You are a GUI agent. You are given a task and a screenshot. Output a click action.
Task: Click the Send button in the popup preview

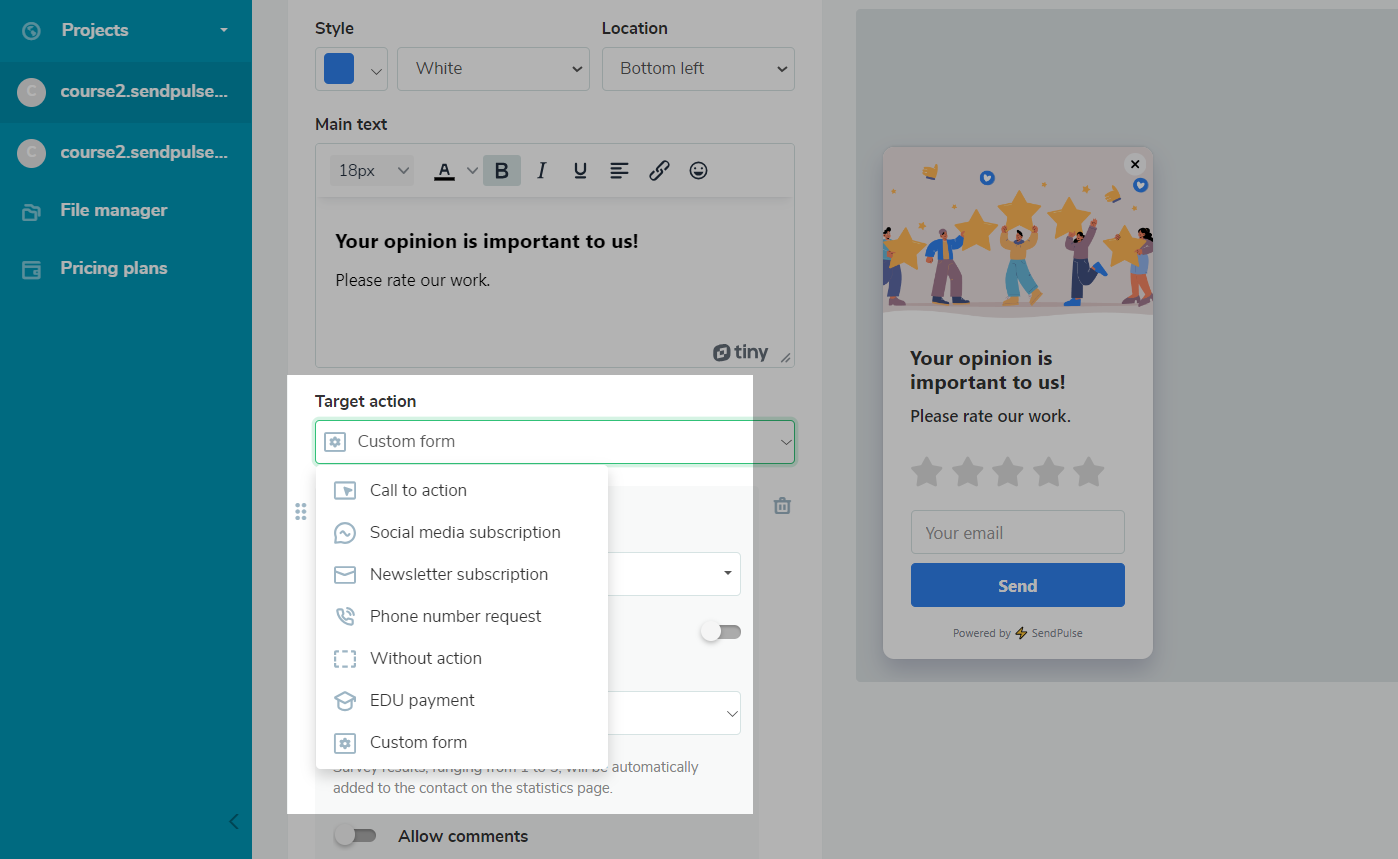1017,585
